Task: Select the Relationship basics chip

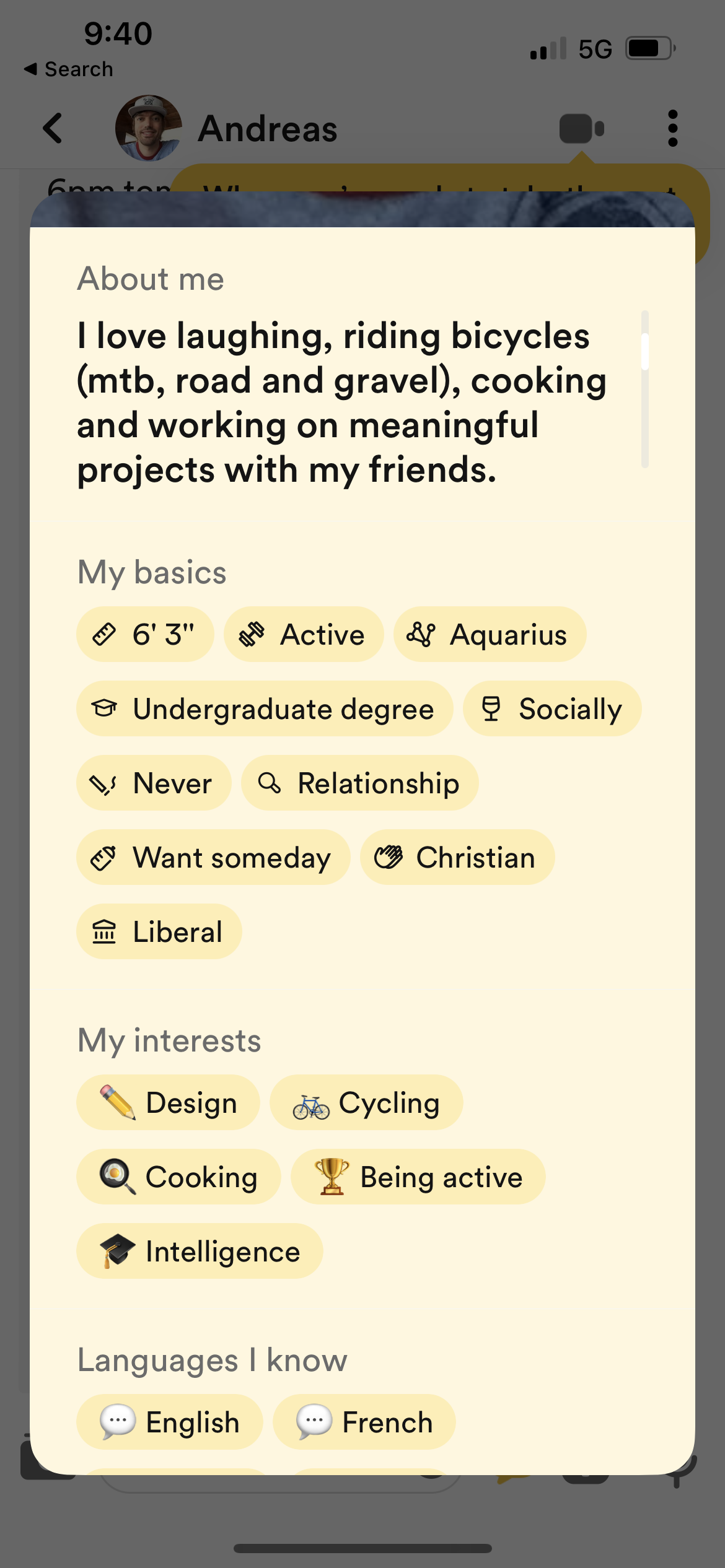Action: click(359, 783)
